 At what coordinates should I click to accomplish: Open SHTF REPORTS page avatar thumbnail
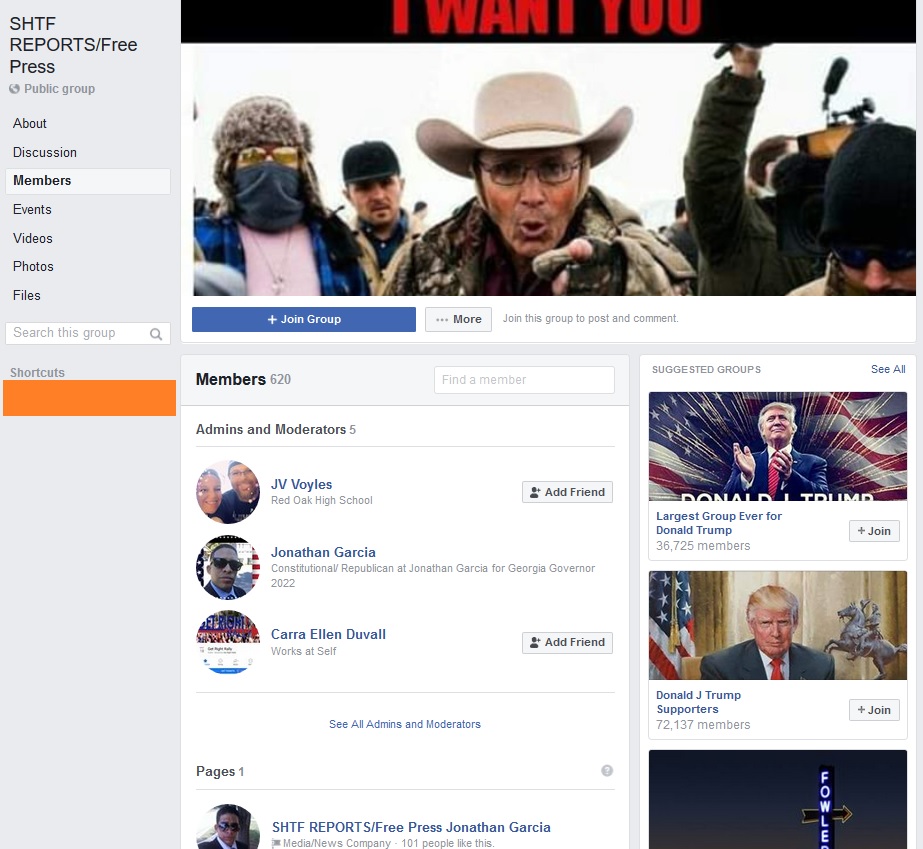coord(228,827)
